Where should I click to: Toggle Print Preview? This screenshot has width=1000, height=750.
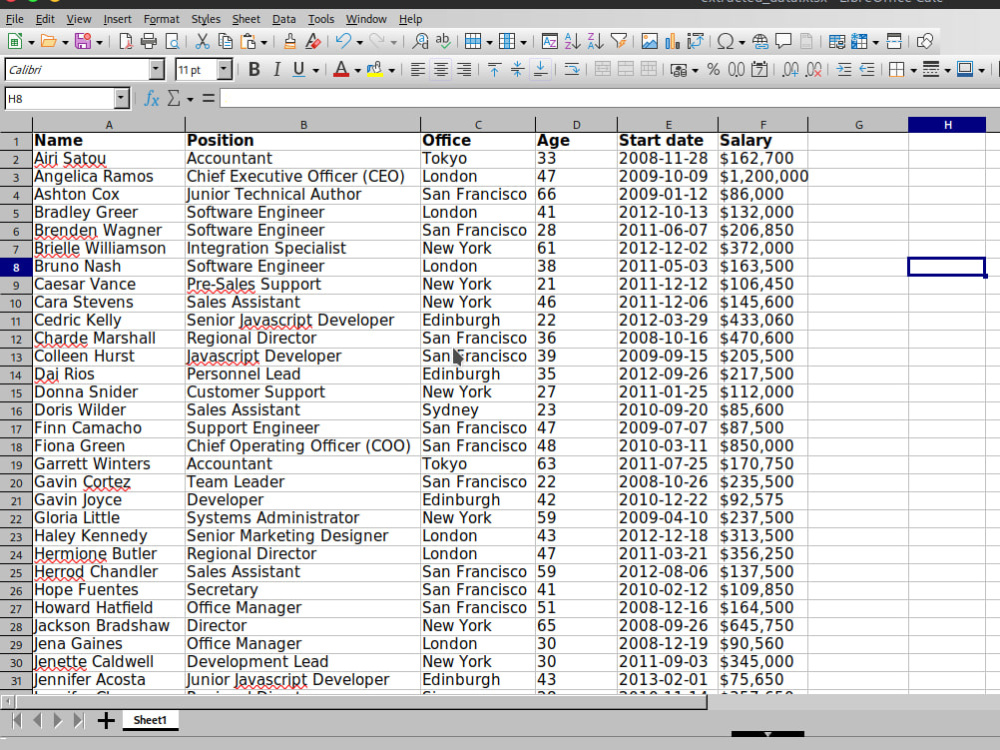pyautogui.click(x=172, y=42)
